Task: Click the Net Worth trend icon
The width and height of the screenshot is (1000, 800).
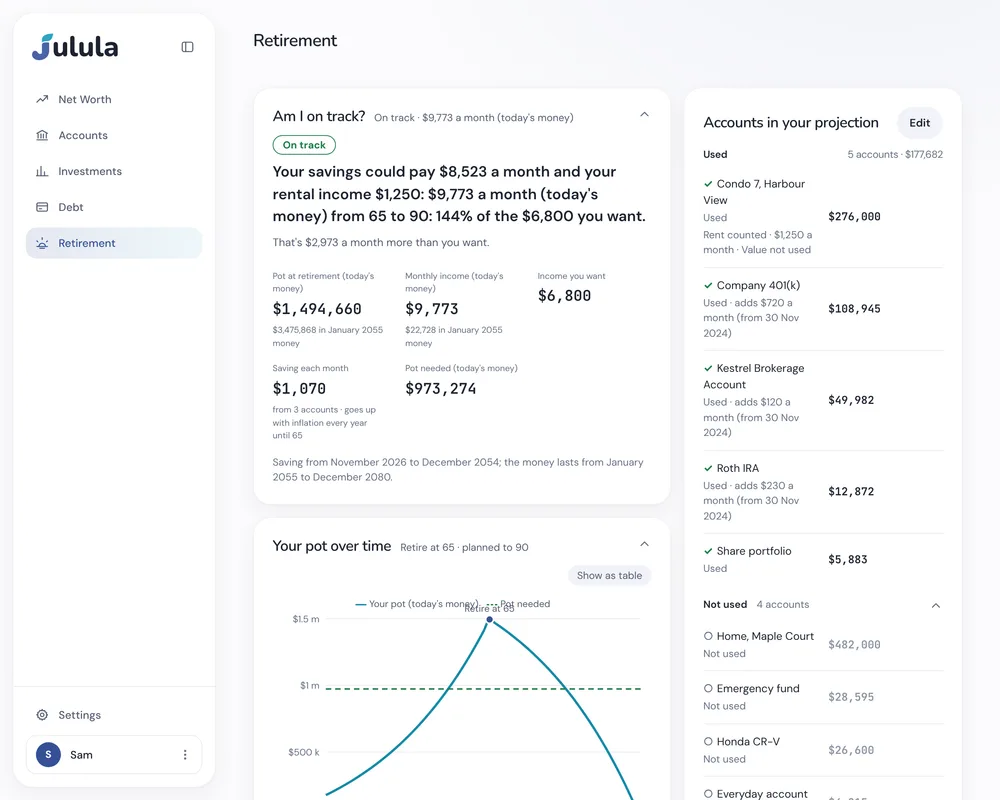Action: pos(42,99)
